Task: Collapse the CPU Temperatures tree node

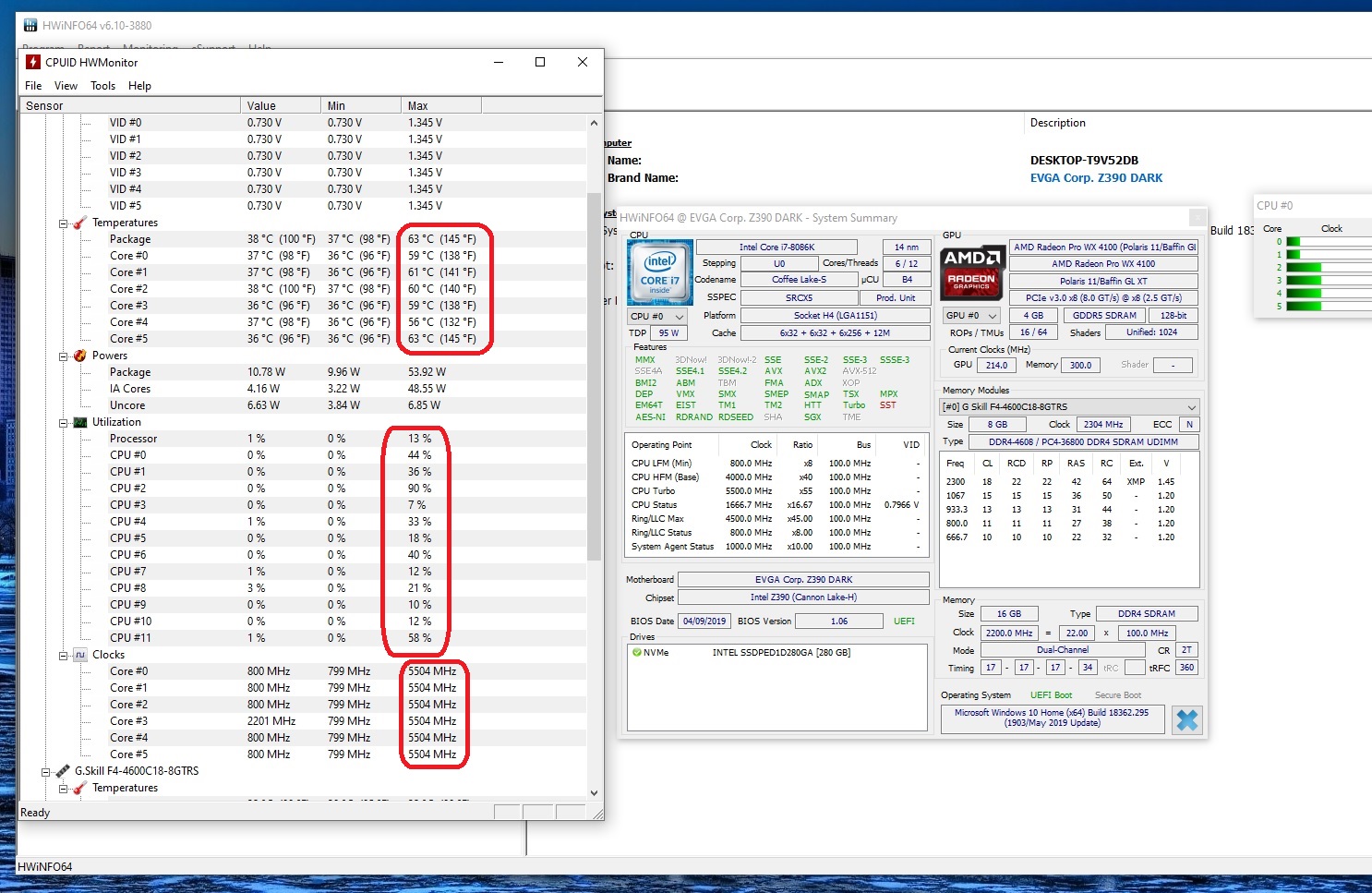Action: click(64, 223)
